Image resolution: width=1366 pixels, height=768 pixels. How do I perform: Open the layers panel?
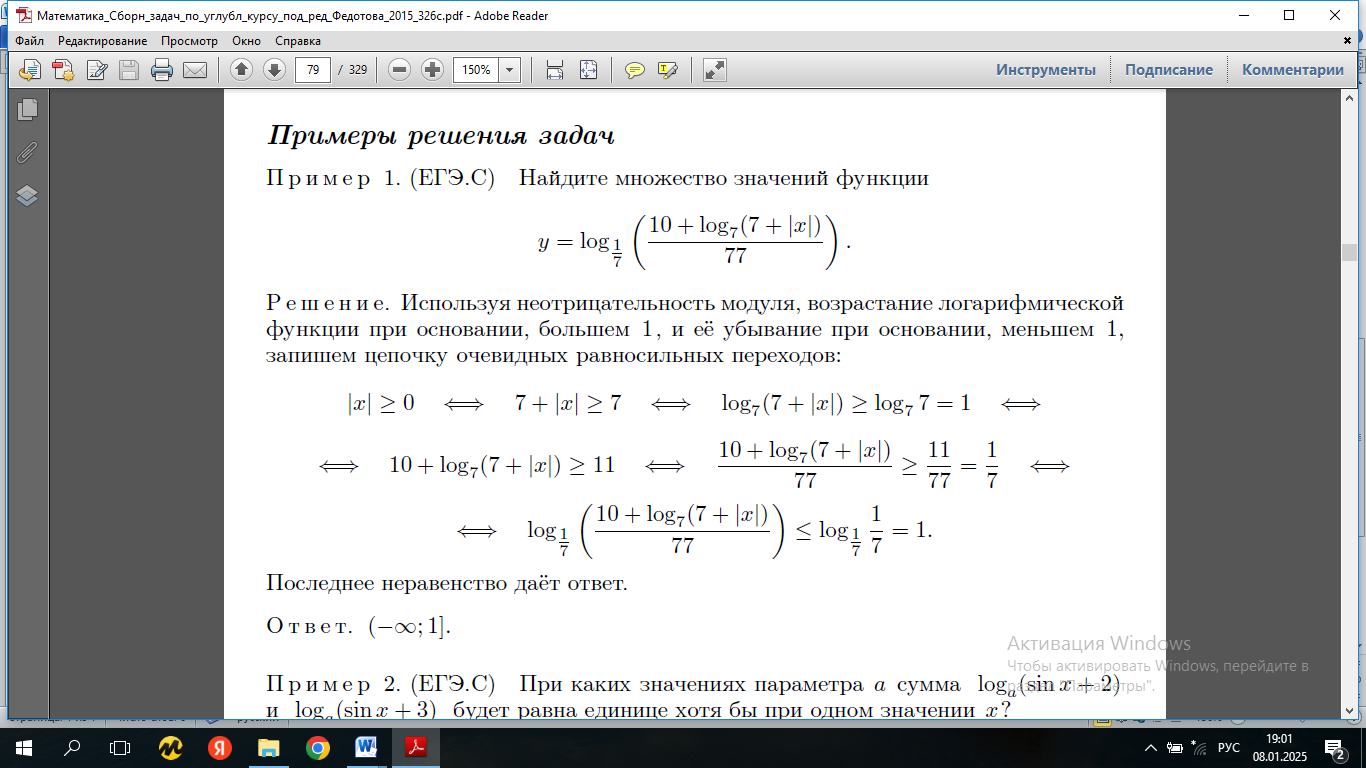pyautogui.click(x=27, y=195)
